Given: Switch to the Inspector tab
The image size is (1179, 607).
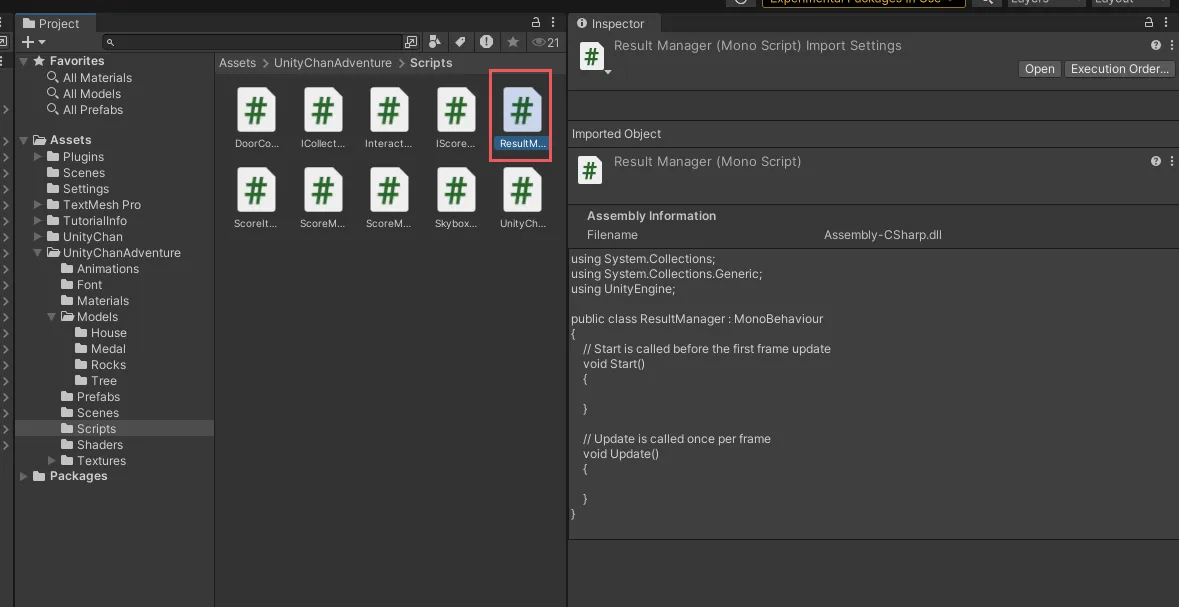Looking at the screenshot, I should 610,23.
